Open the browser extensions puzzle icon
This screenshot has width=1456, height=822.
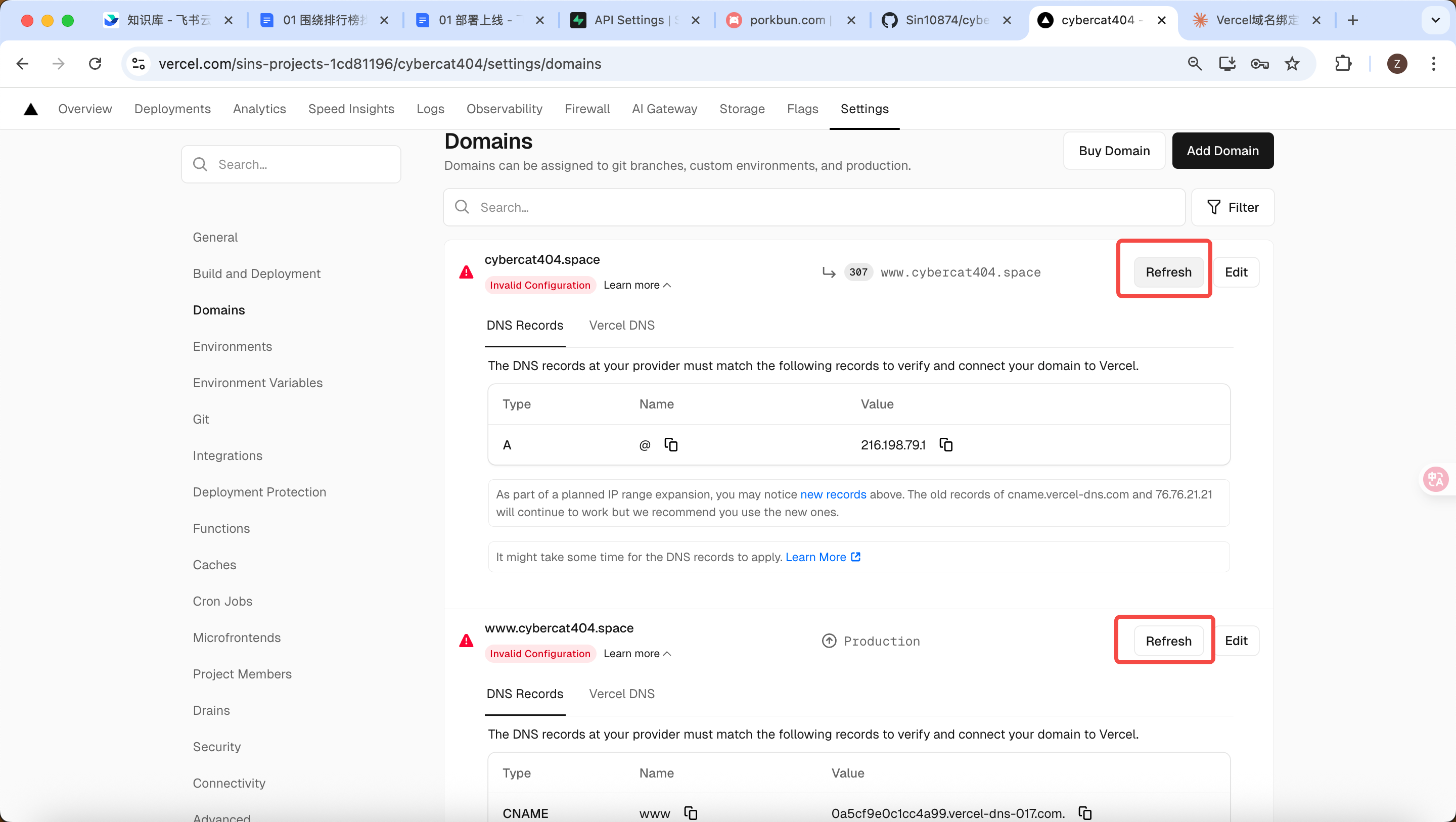click(x=1343, y=64)
